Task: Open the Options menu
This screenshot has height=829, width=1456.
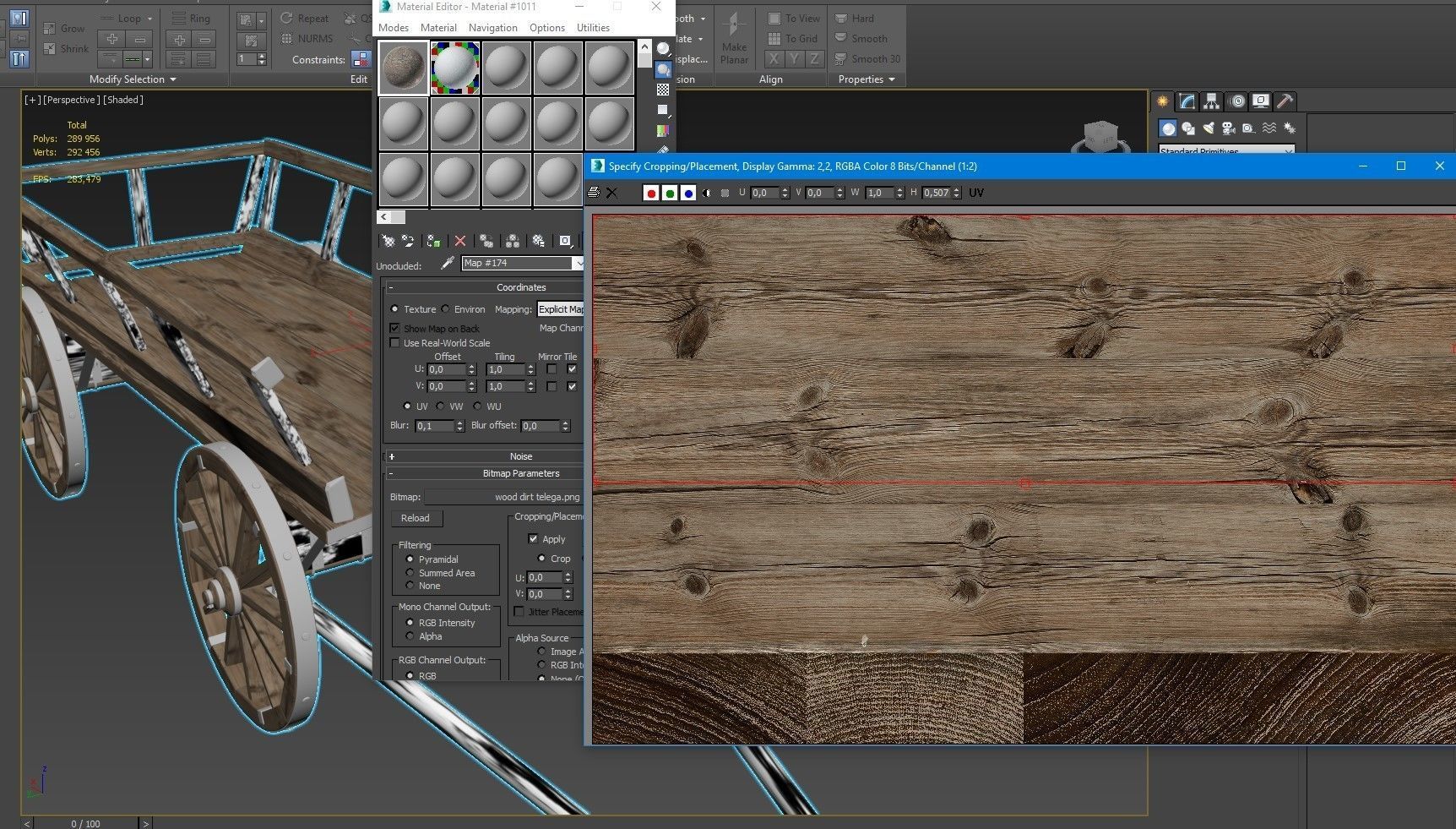Action: tap(547, 28)
